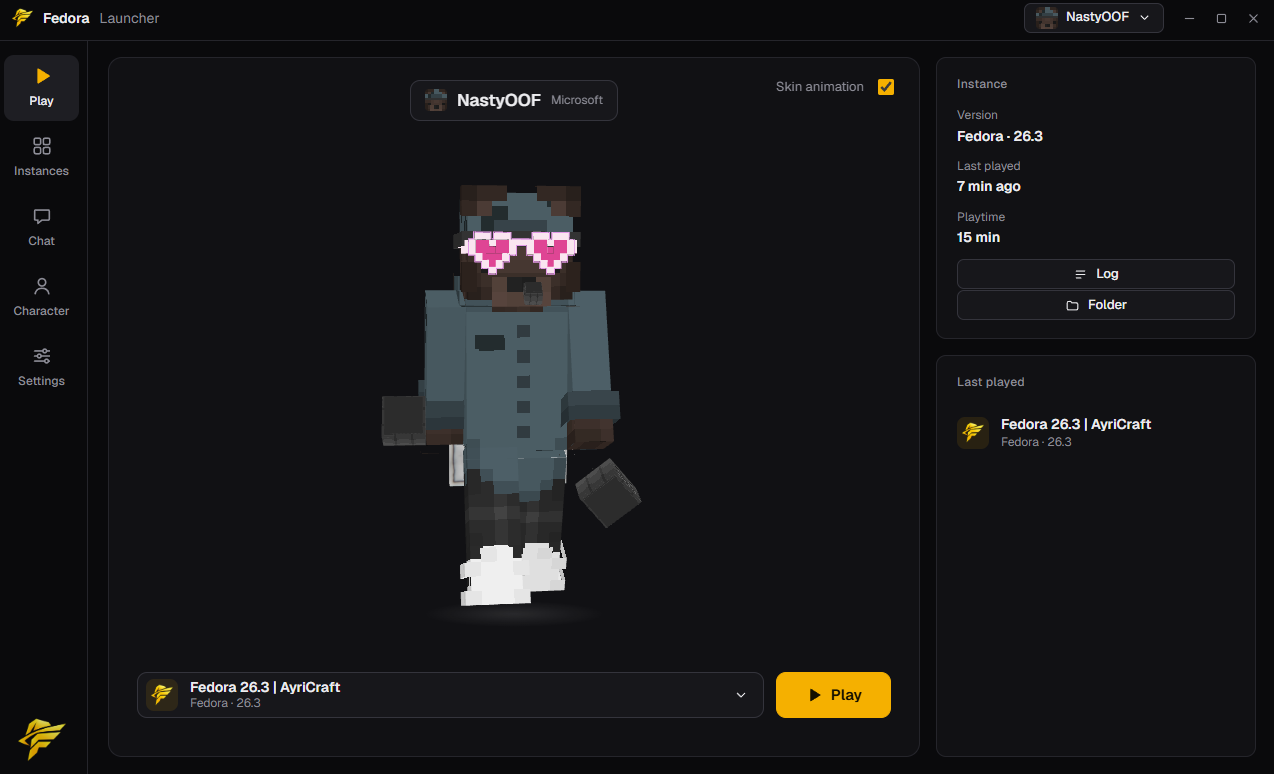Expand the Fedora 26.3 | AyriCraft instance selector
Viewport: 1274px width, 774px height.
click(x=450, y=695)
